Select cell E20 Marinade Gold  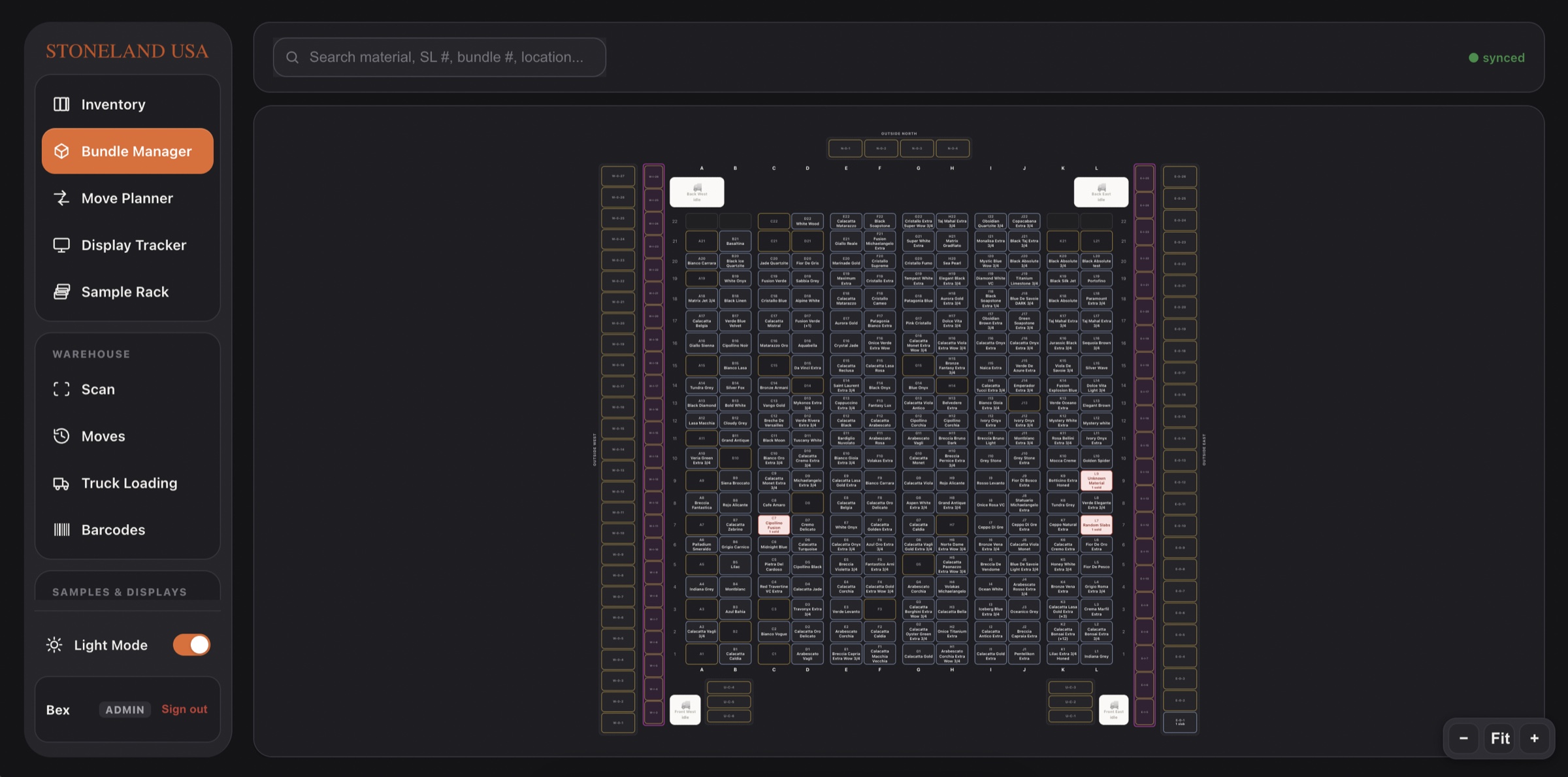tap(846, 261)
